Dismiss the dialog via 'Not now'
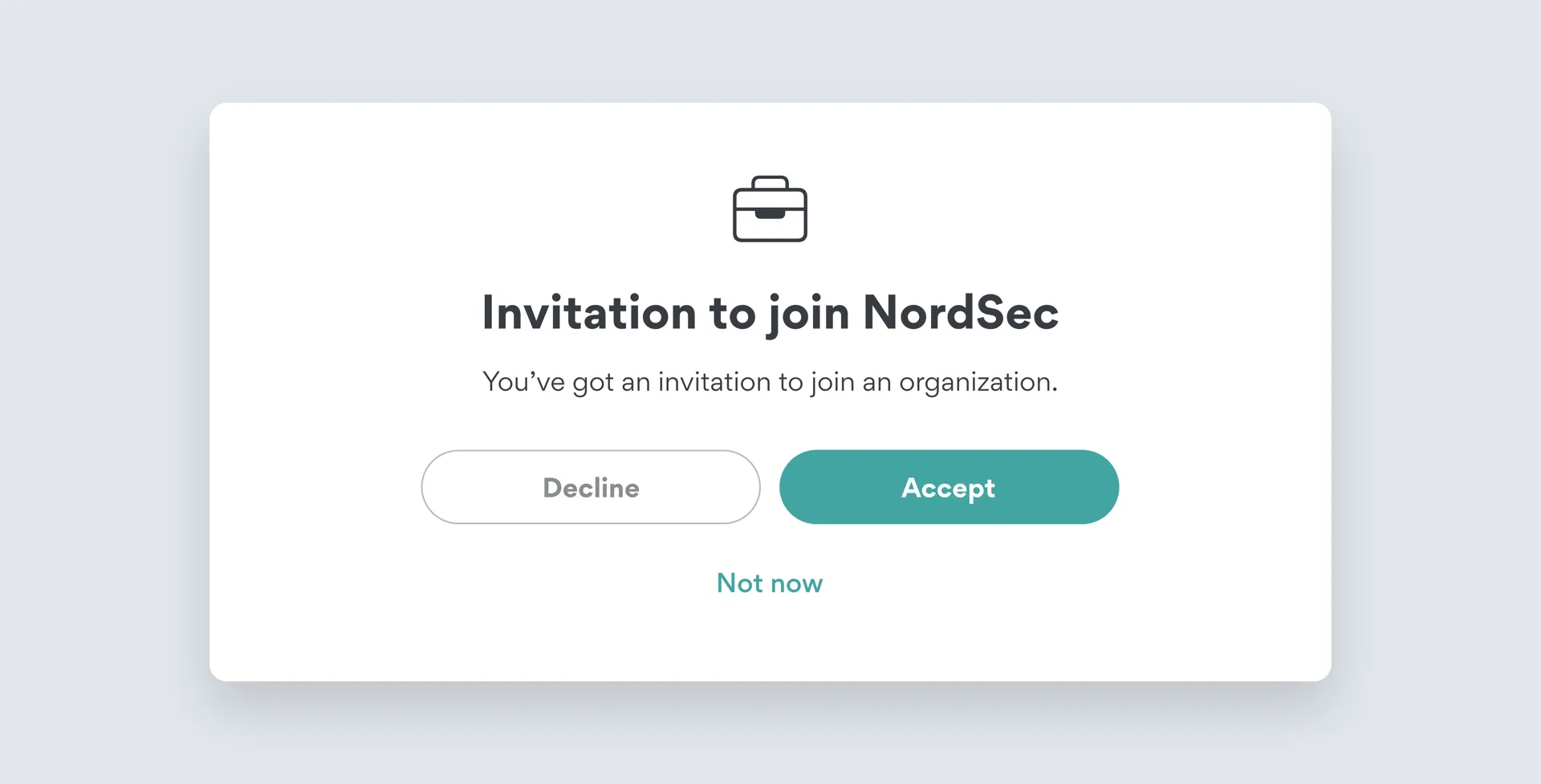 coord(770,583)
